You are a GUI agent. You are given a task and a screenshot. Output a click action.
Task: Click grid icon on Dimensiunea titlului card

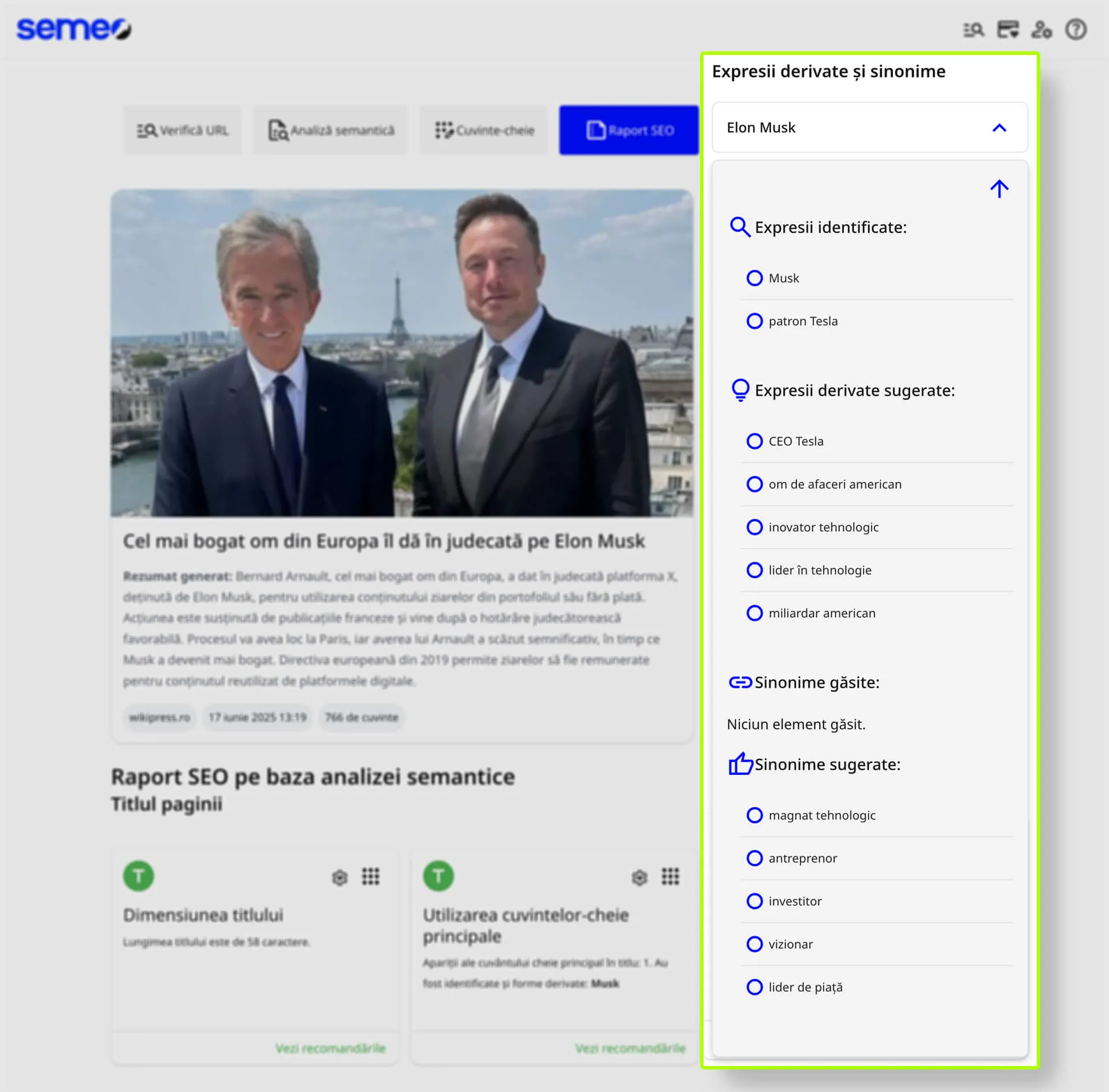point(370,876)
